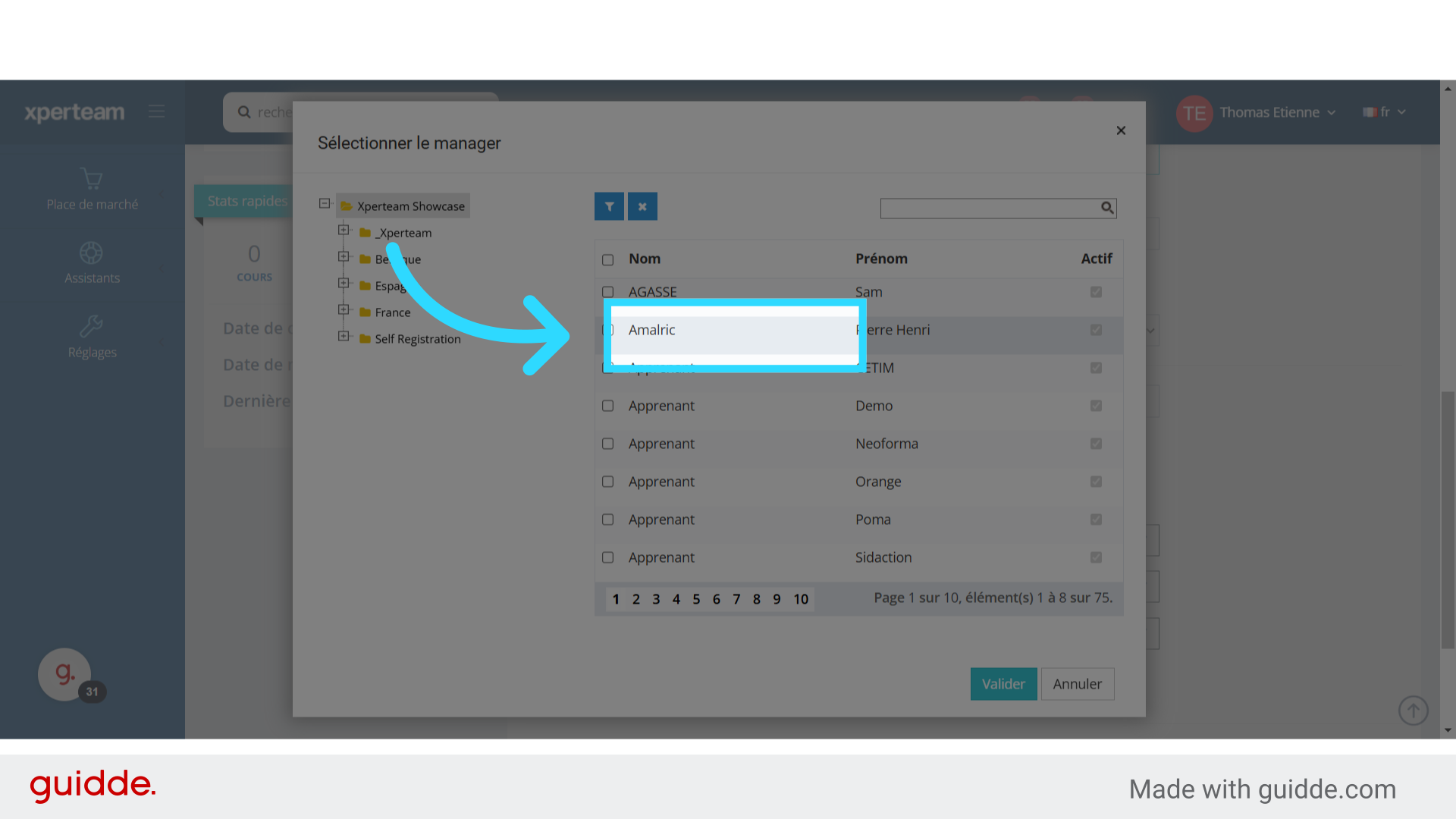Expand the Self Registration folder node
Screen dimensions: 1456x819
point(344,336)
